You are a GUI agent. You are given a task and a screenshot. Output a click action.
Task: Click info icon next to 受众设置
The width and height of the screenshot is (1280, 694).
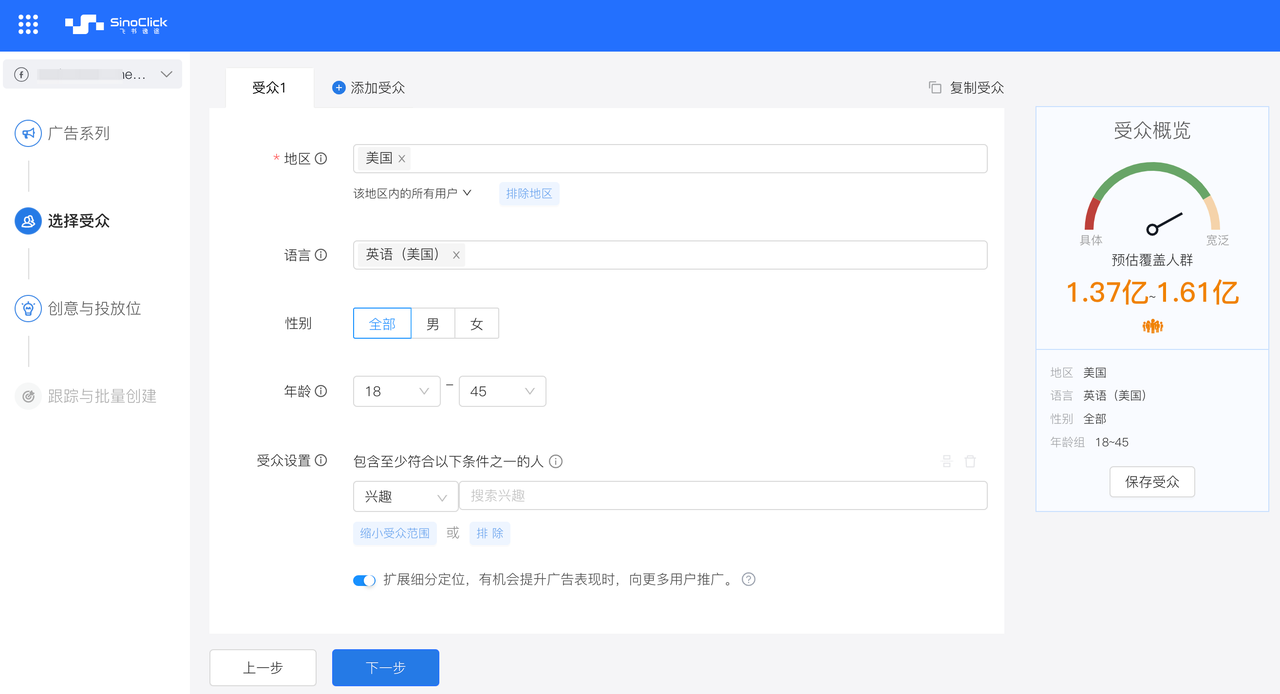321,461
